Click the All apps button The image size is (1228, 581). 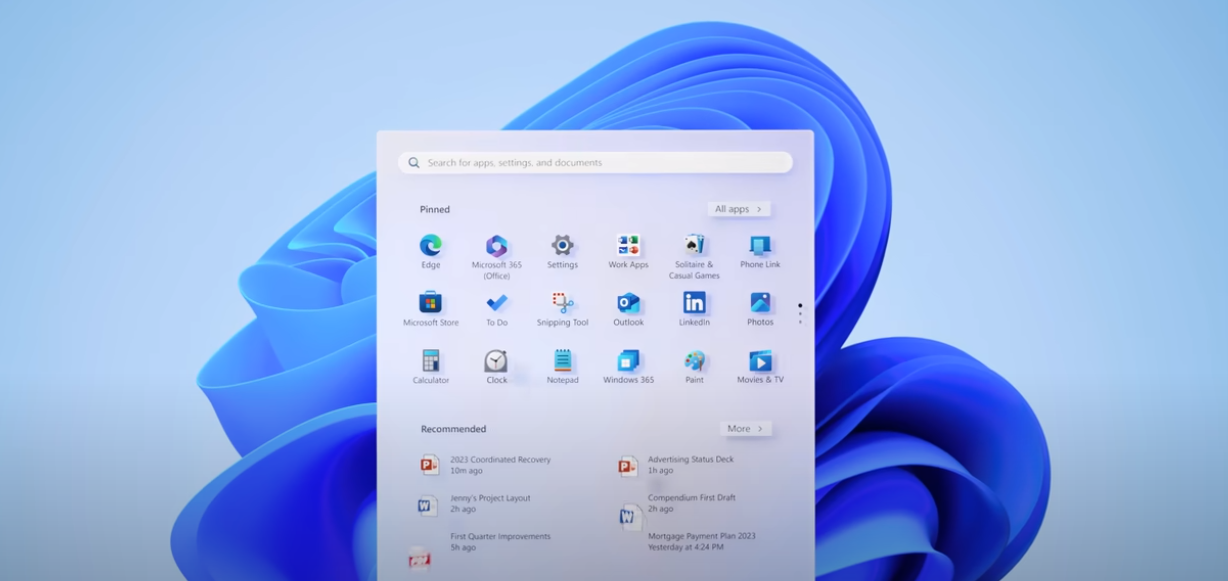(739, 209)
